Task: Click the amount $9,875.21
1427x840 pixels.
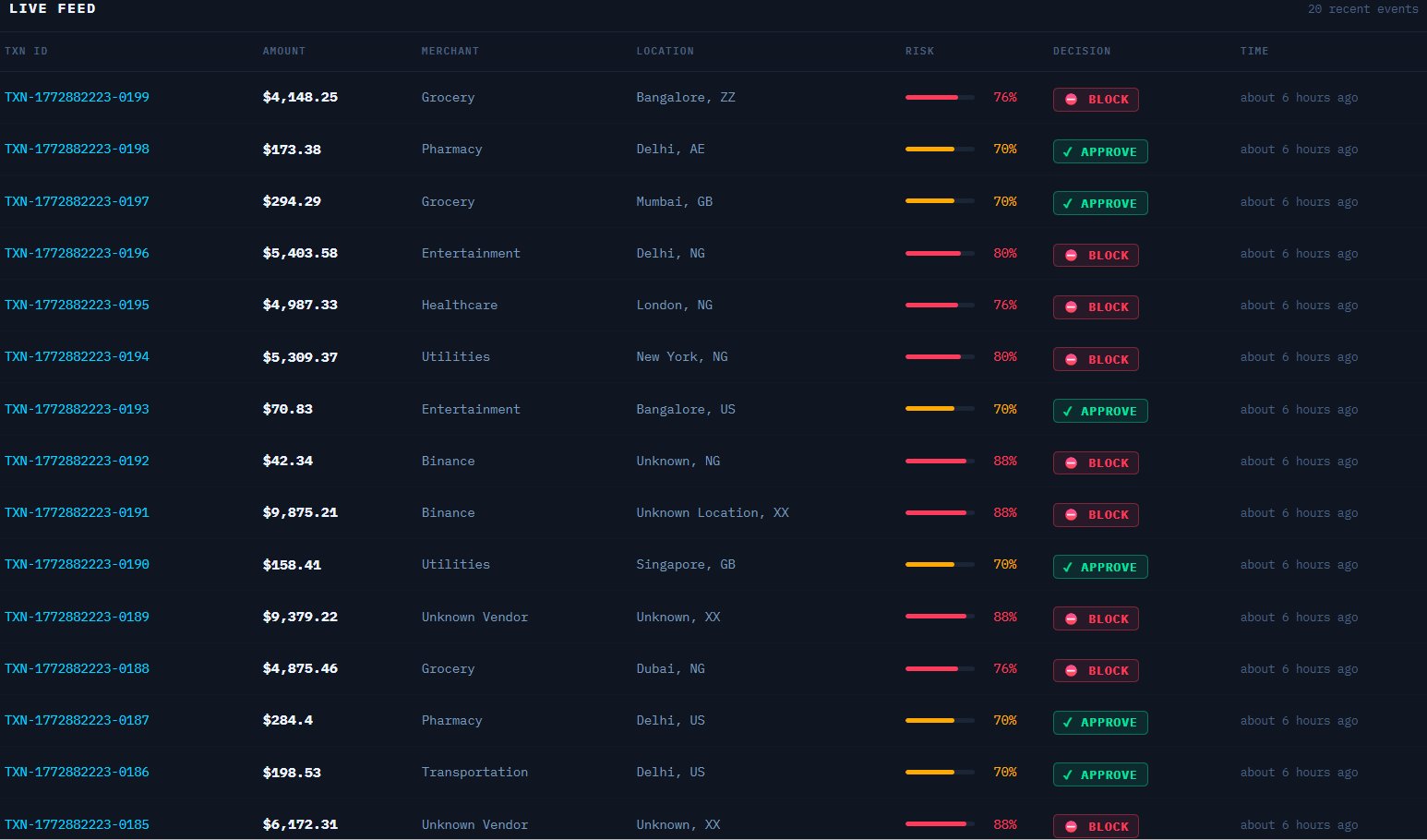Action: (300, 512)
